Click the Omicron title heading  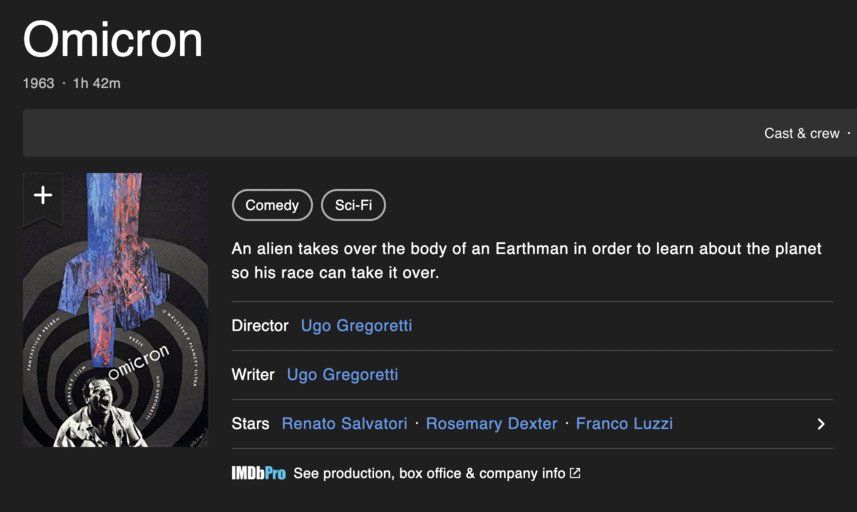coord(113,39)
